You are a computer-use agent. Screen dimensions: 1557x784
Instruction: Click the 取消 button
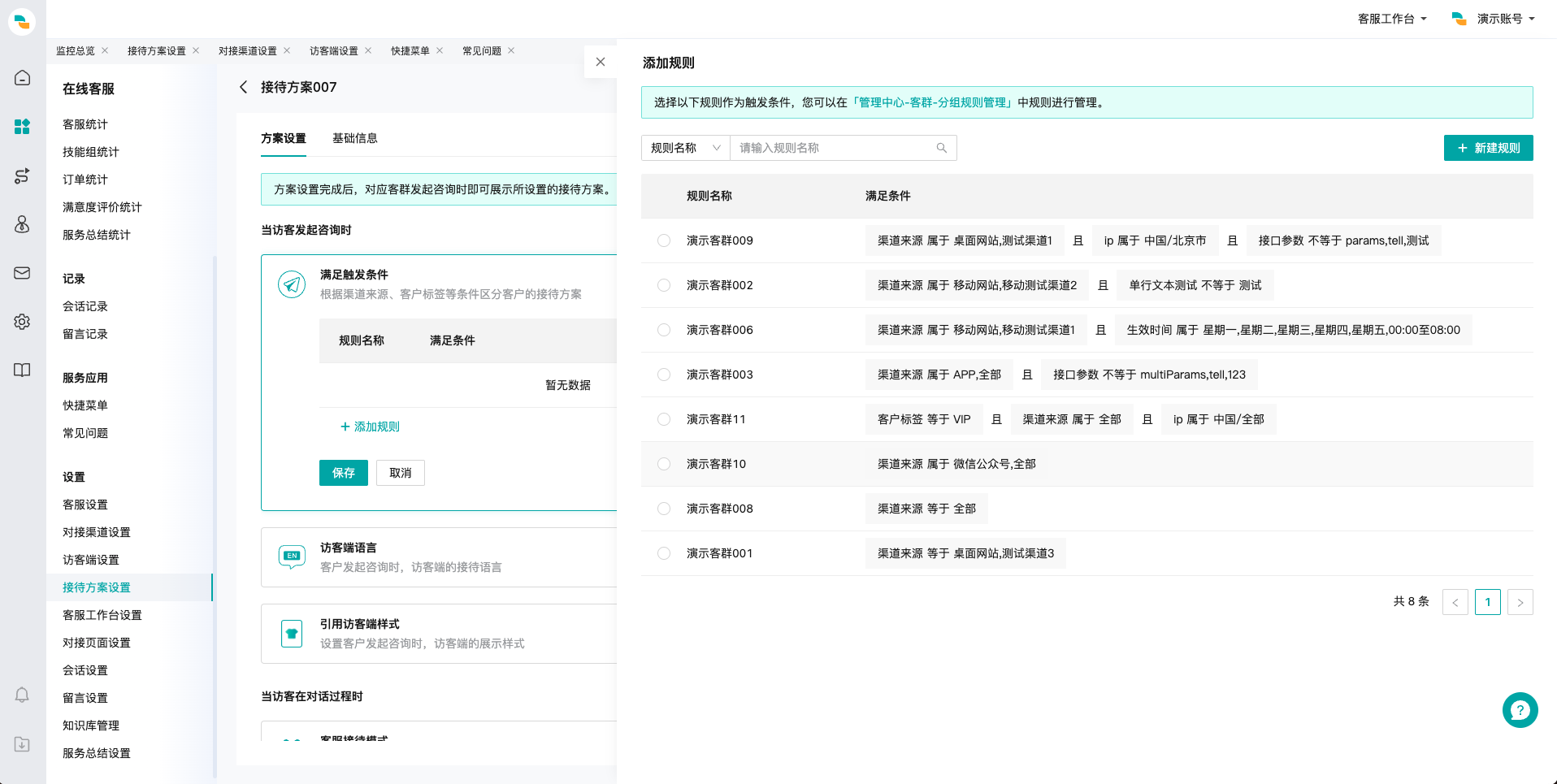401,473
